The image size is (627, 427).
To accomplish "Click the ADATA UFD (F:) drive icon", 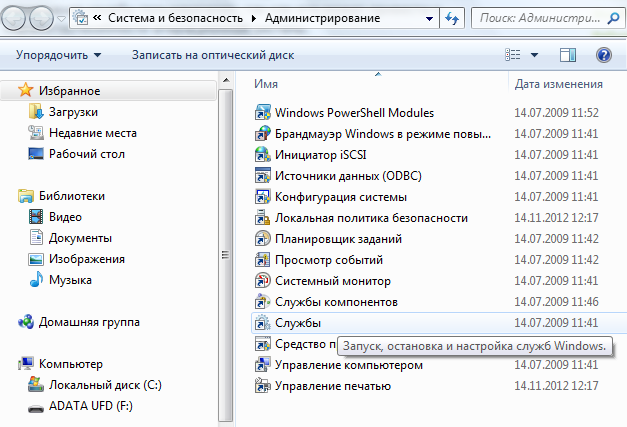I will coord(36,408).
